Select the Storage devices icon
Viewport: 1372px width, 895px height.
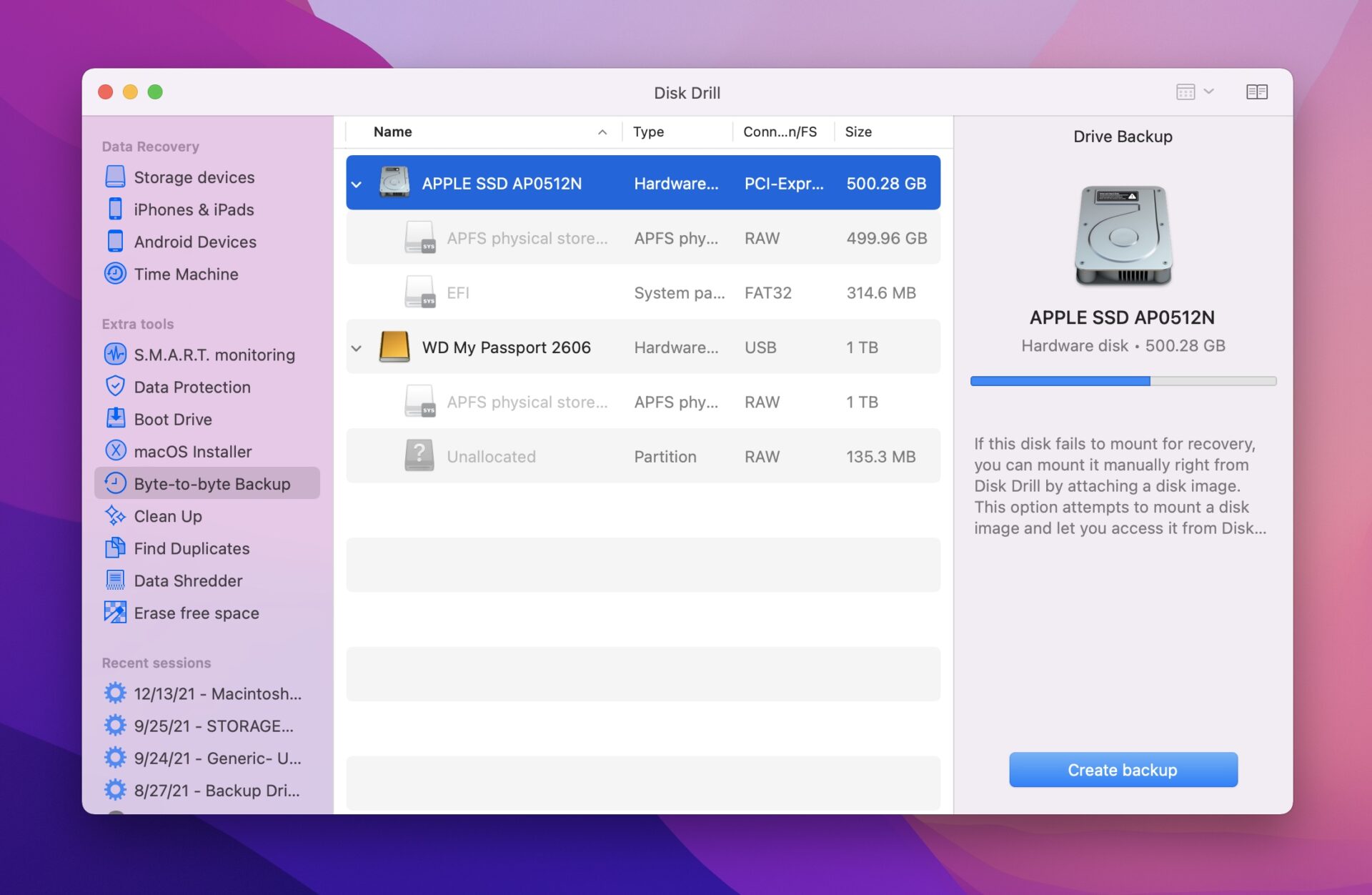[x=116, y=177]
